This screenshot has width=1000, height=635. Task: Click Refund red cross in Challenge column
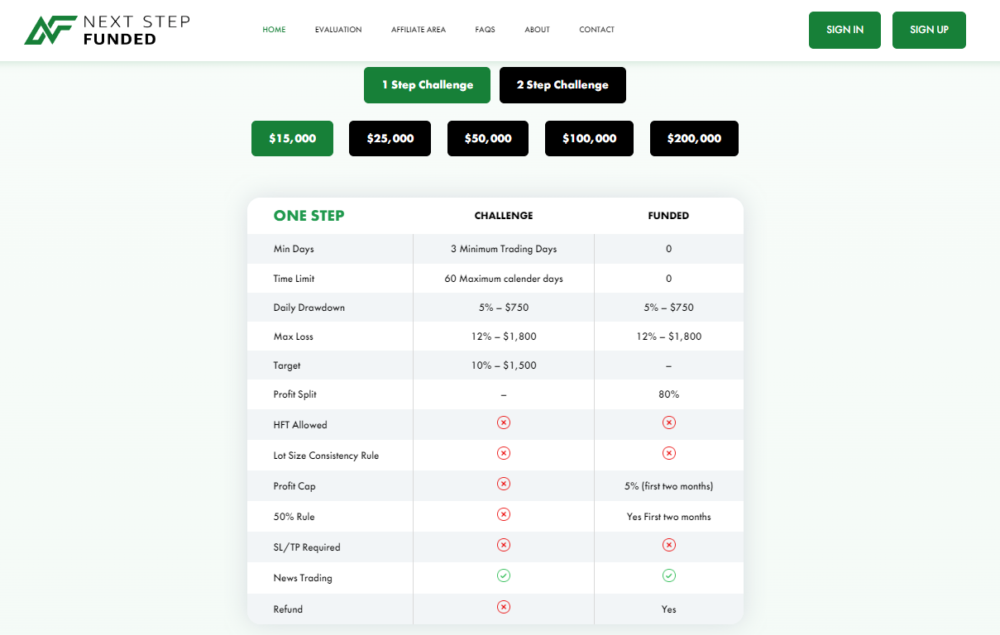(x=503, y=607)
